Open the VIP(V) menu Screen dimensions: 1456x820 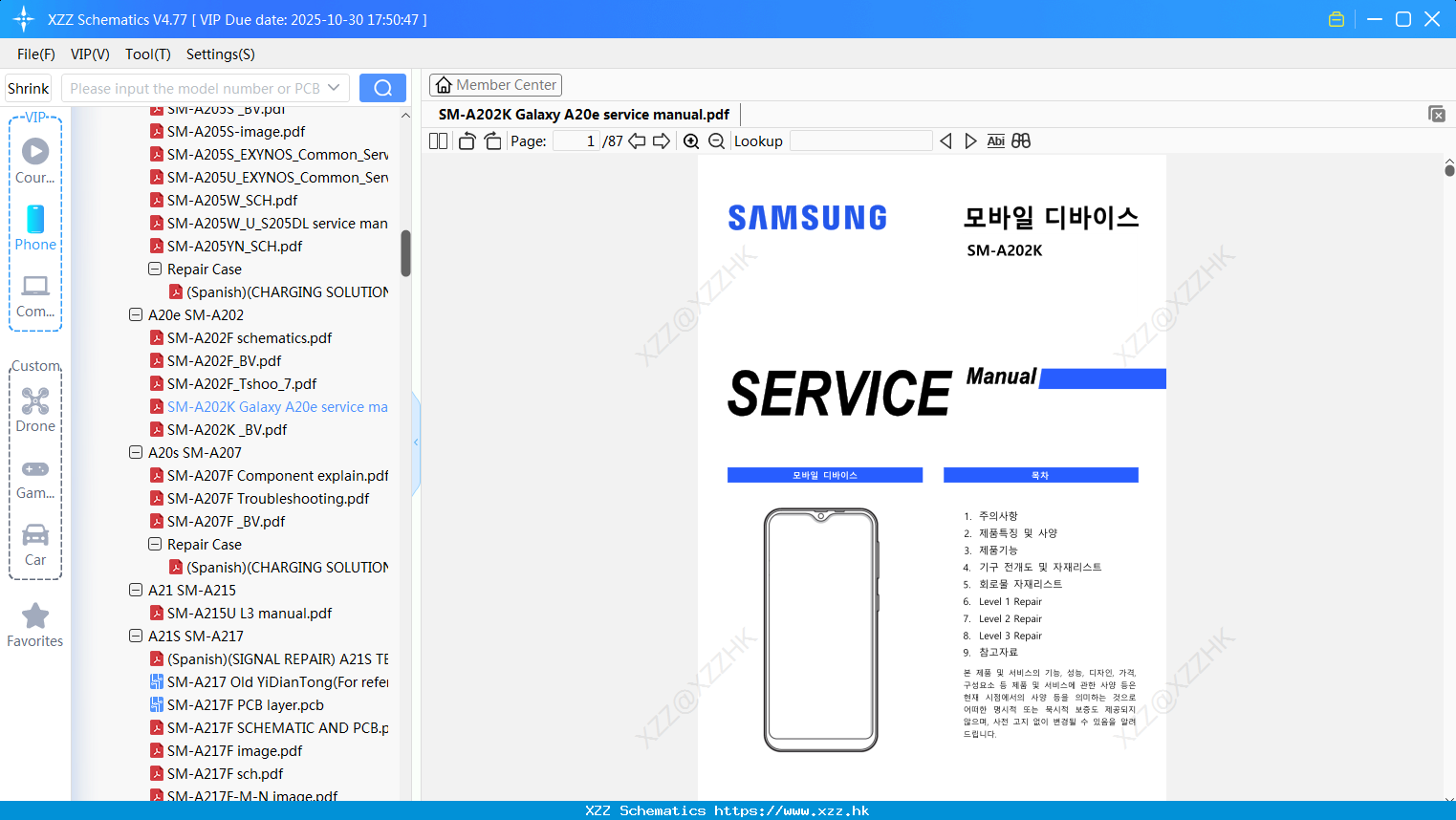(90, 54)
